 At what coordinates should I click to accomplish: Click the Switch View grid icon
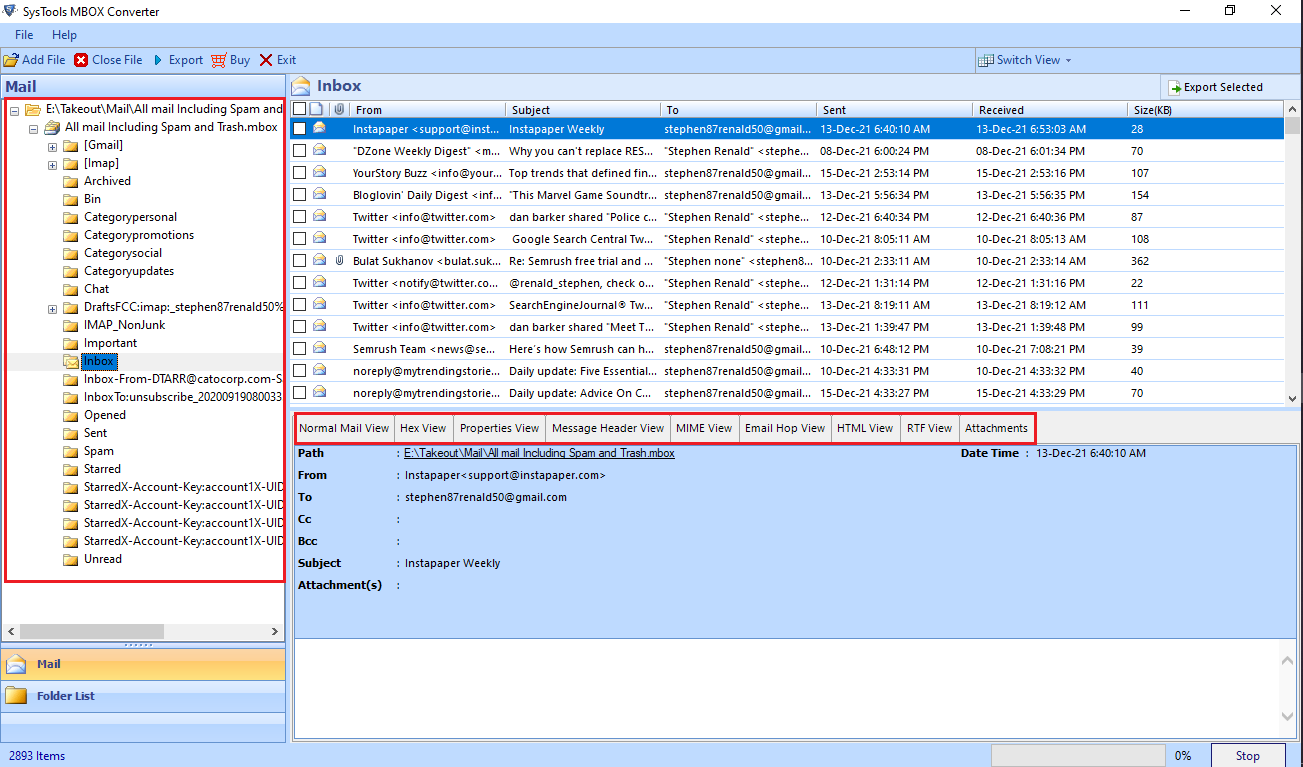coord(986,60)
